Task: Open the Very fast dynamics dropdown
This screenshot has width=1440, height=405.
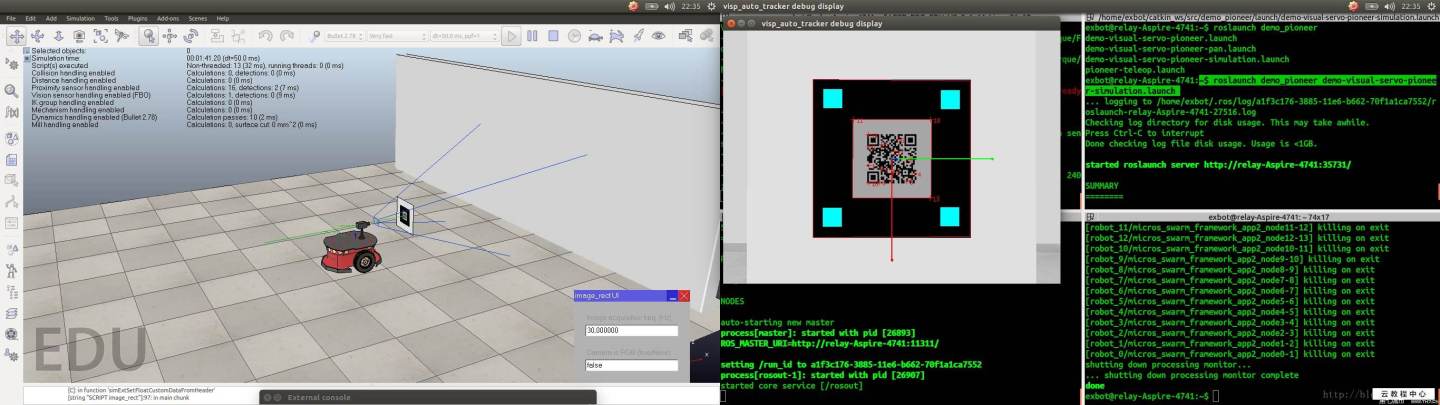Action: [397, 36]
